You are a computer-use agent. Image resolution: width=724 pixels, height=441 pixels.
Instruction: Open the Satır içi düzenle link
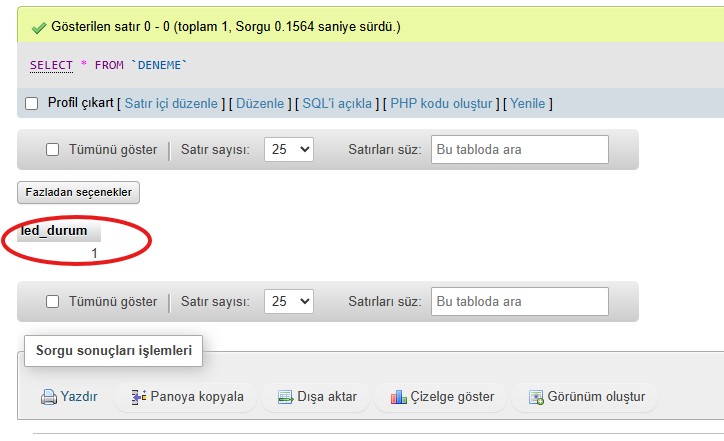tap(171, 103)
